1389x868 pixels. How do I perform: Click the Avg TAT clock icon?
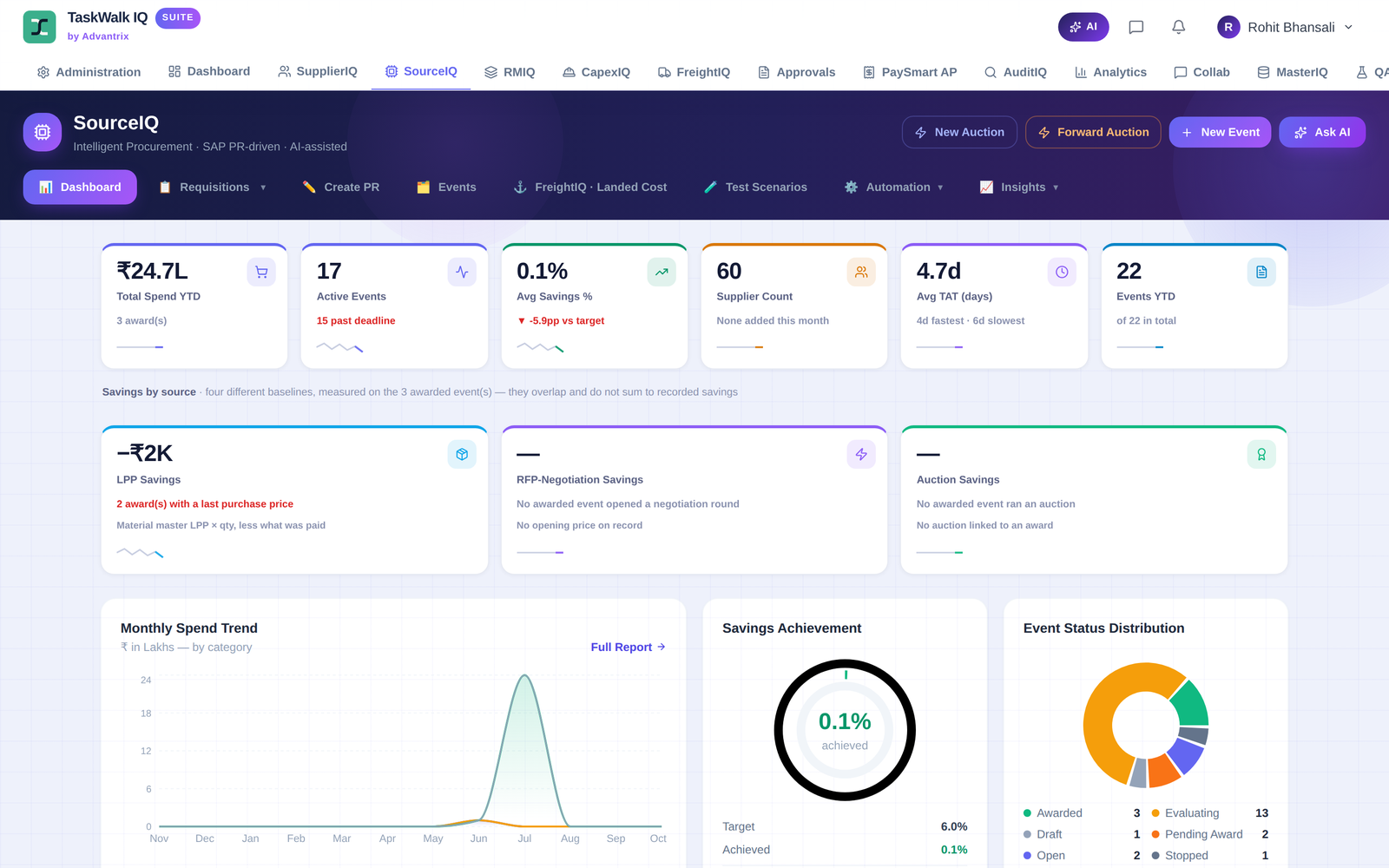point(1062,272)
